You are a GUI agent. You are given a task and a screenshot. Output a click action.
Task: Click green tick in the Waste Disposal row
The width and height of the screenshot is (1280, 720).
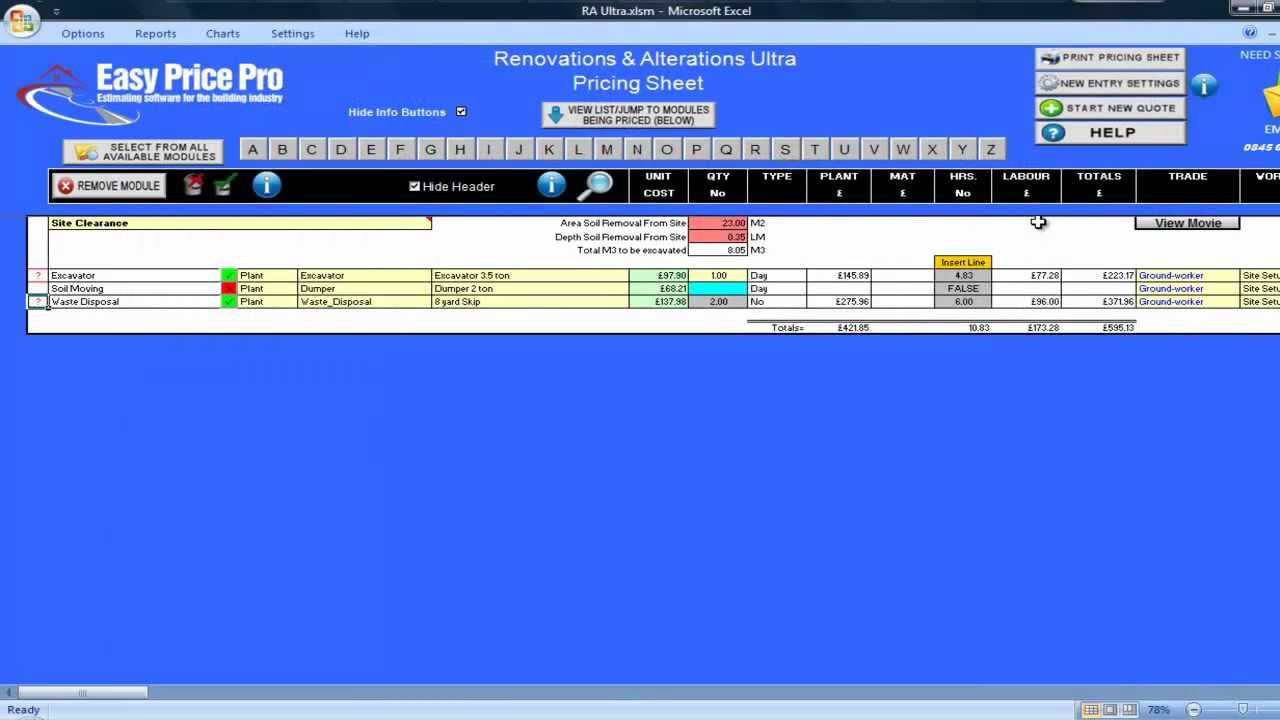229,301
